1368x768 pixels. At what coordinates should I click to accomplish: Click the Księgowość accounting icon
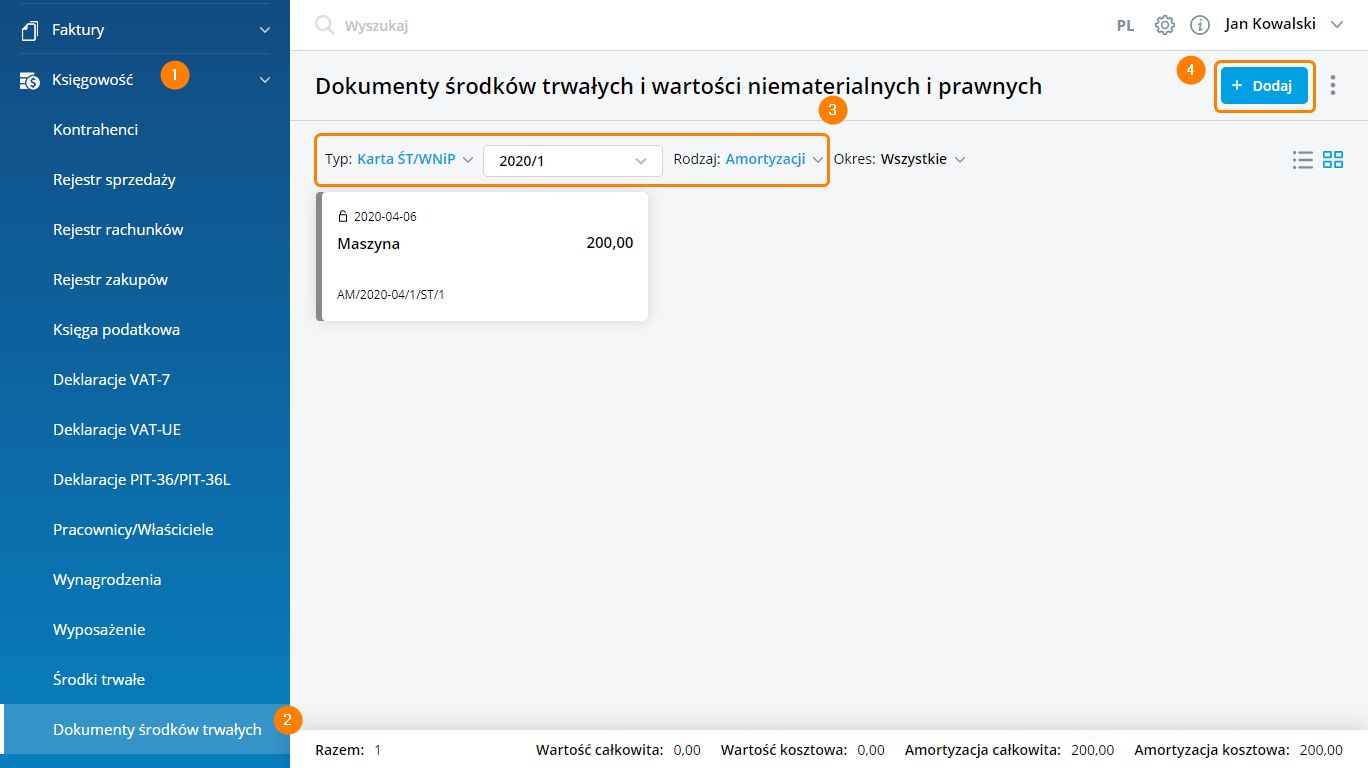pyautogui.click(x=29, y=80)
